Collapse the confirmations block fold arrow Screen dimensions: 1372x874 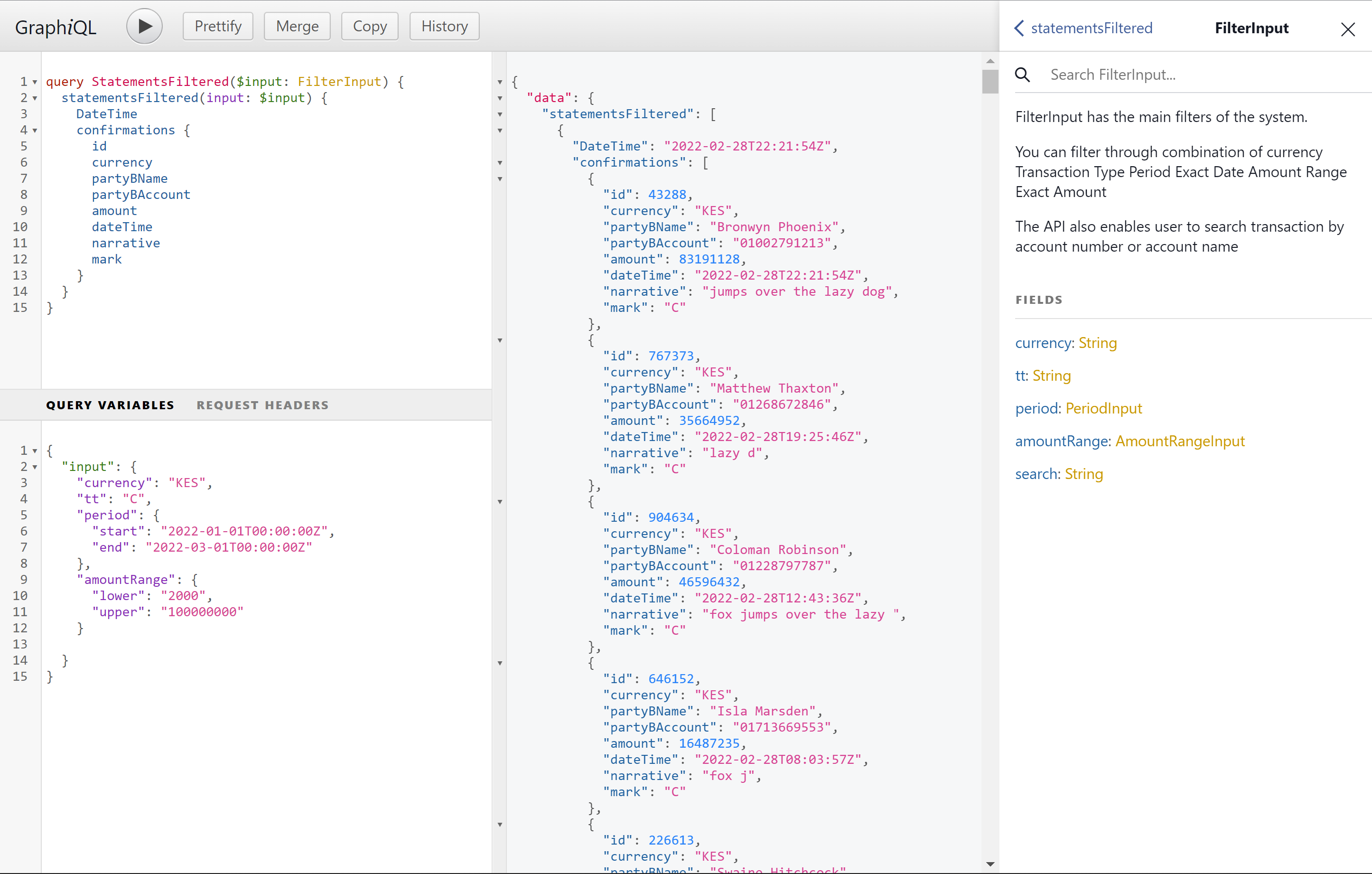point(35,131)
